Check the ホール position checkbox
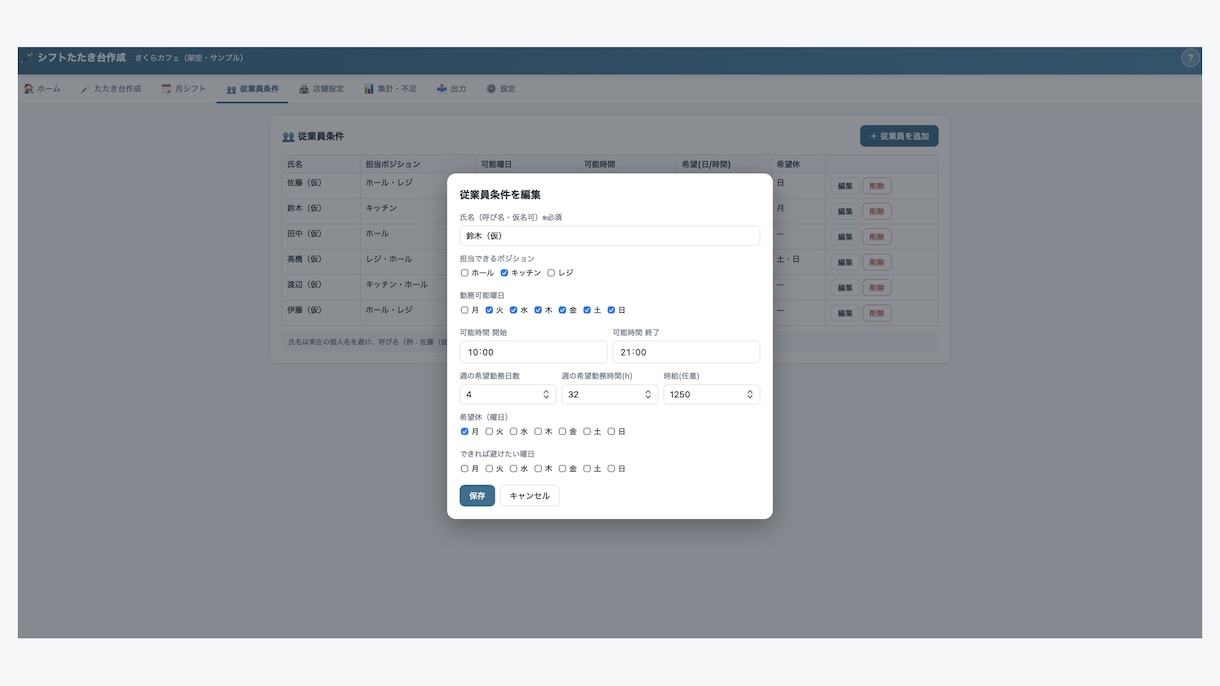1220x686 pixels. pos(464,273)
